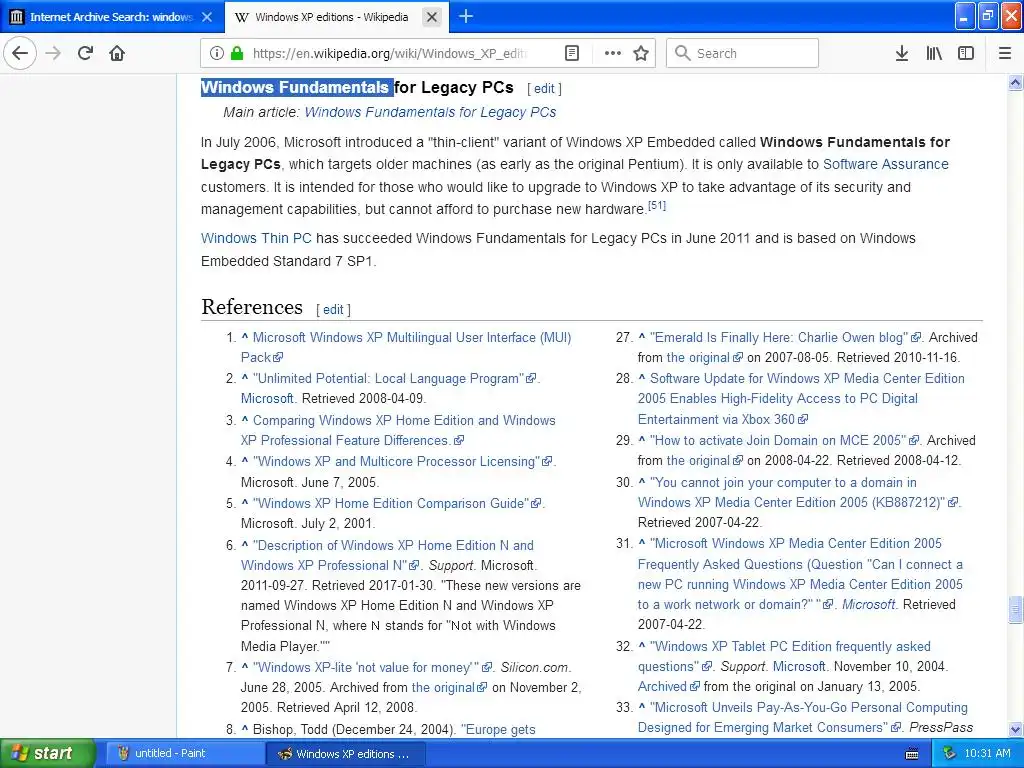Close the Internet Archive Search tab
Viewport: 1024px width, 768px height.
tap(207, 17)
